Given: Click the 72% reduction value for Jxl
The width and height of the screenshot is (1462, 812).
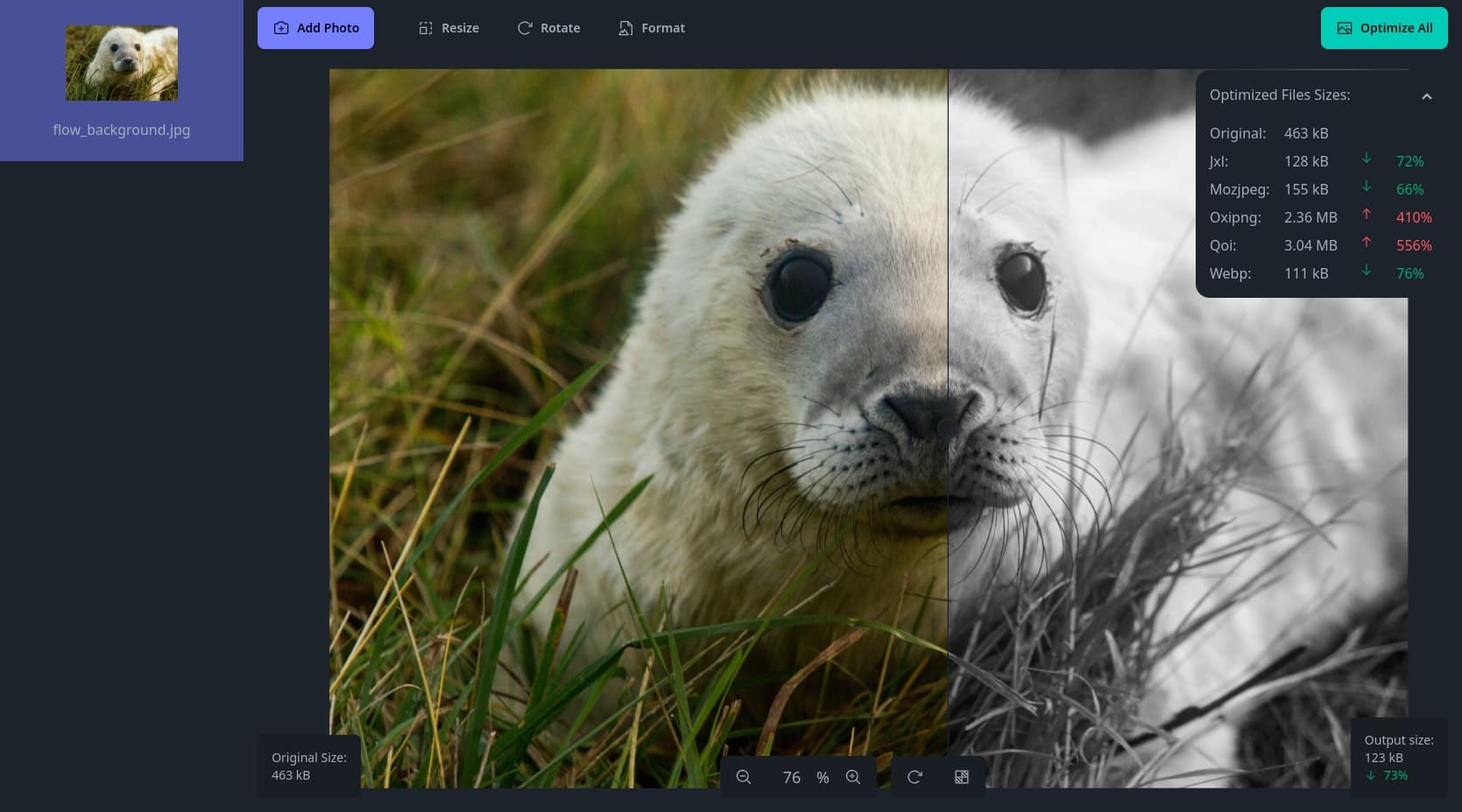Looking at the screenshot, I should pyautogui.click(x=1409, y=161).
